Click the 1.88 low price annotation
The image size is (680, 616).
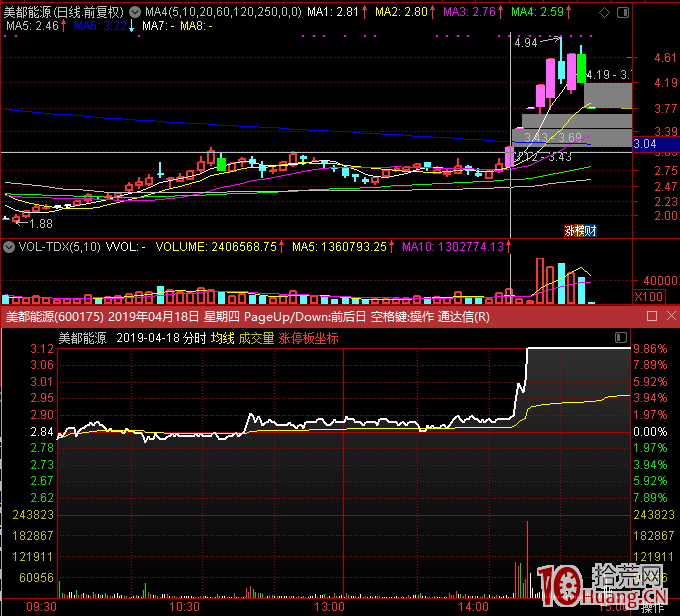pyautogui.click(x=41, y=224)
